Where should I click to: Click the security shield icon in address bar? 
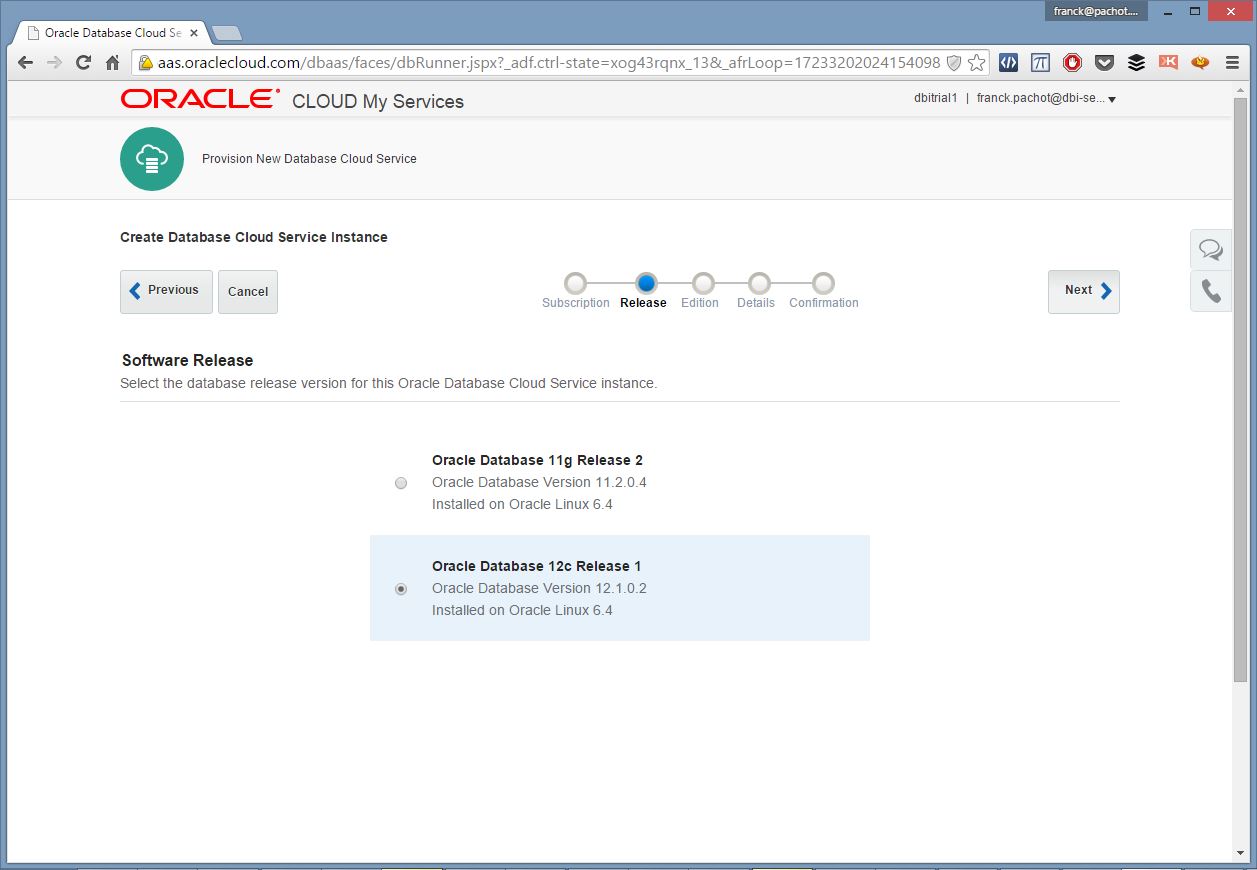(x=953, y=62)
